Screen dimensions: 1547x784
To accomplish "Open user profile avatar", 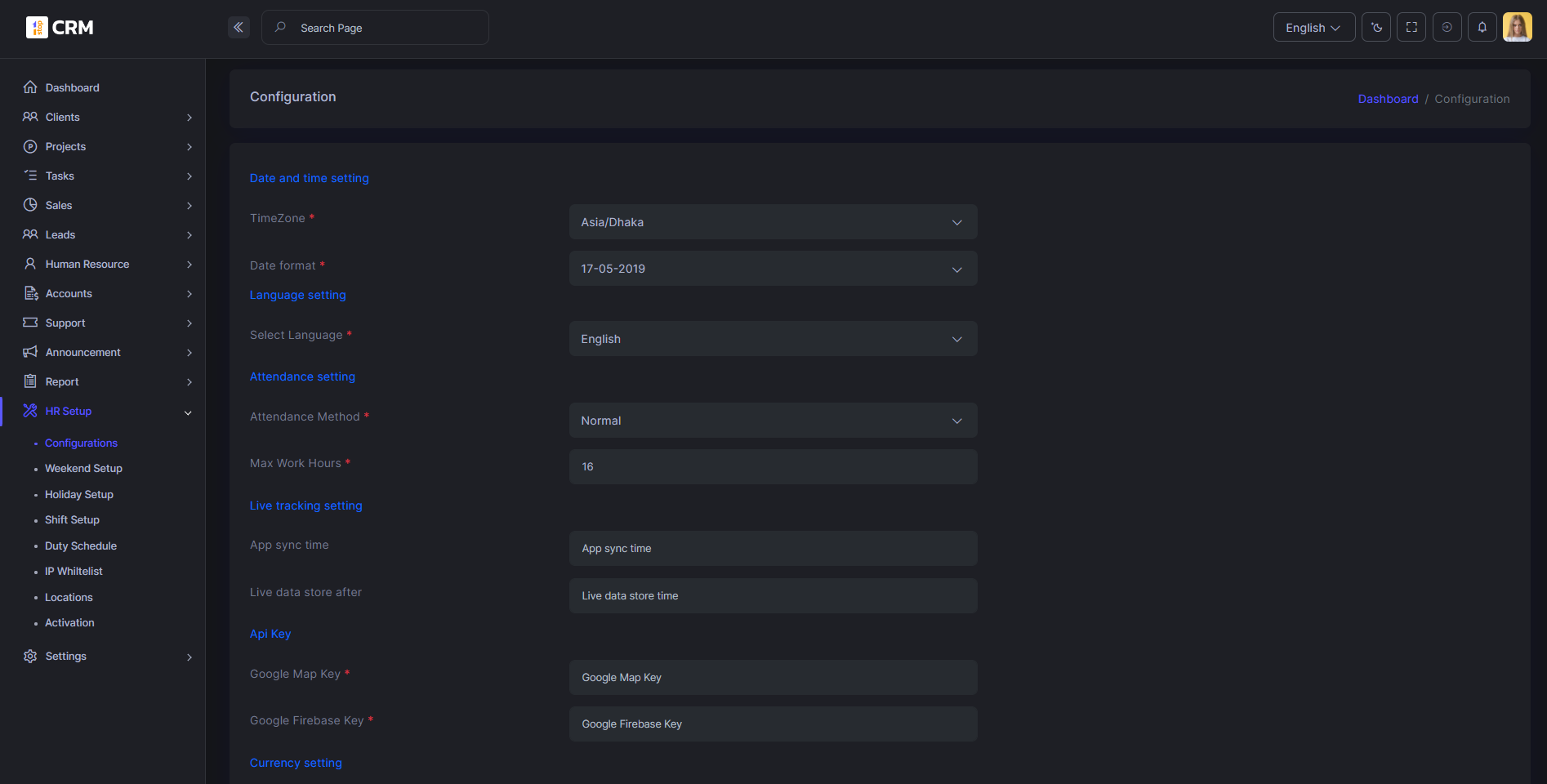I will 1518,28.
